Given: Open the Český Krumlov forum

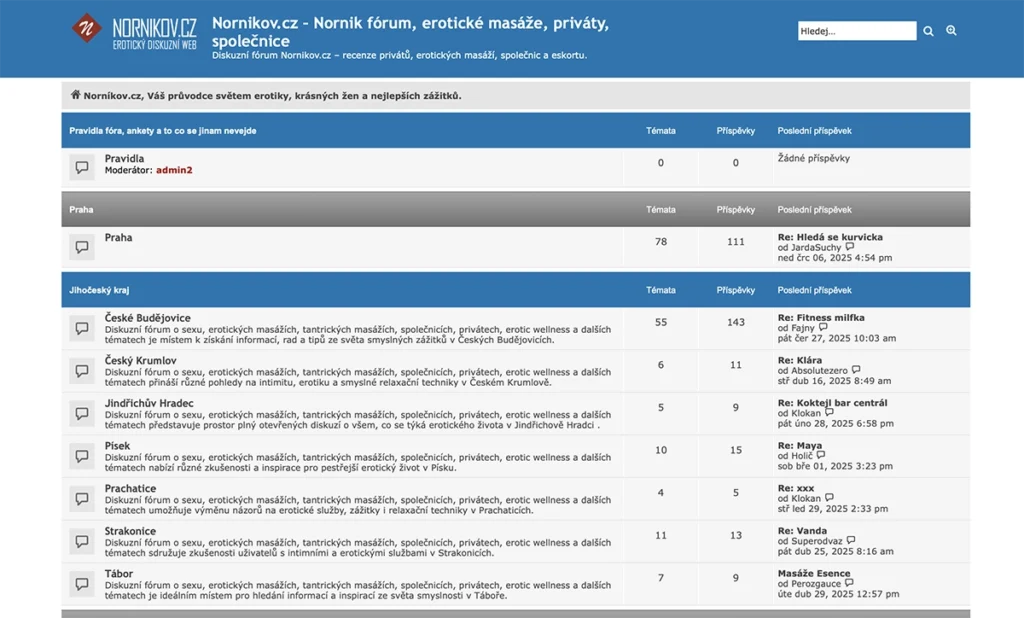Looking at the screenshot, I should point(140,360).
